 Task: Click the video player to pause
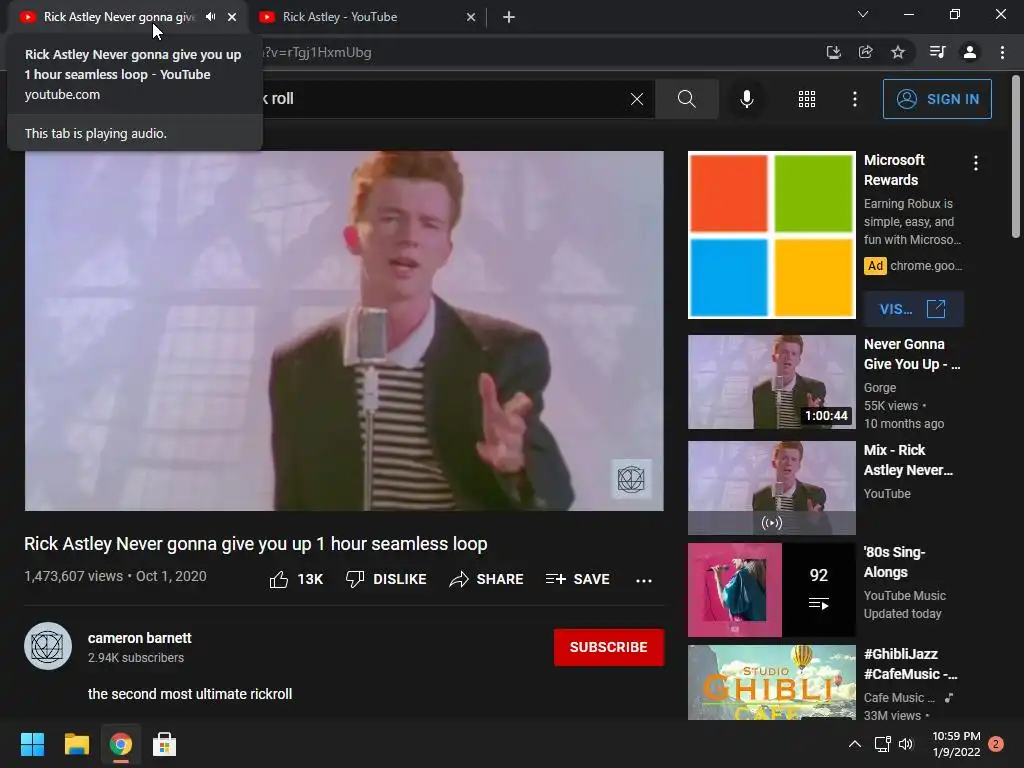point(344,330)
